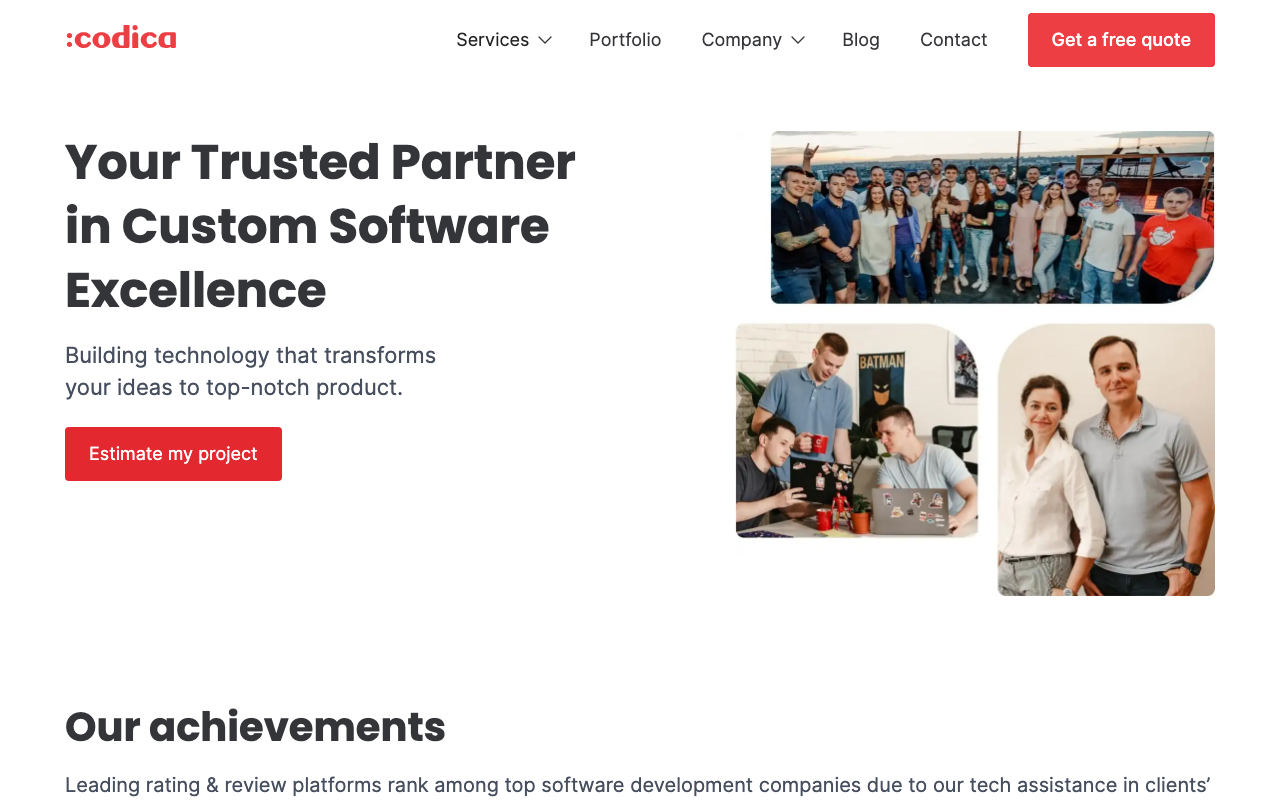Open the photo with Batman poster
1280x800 pixels.
[857, 430]
